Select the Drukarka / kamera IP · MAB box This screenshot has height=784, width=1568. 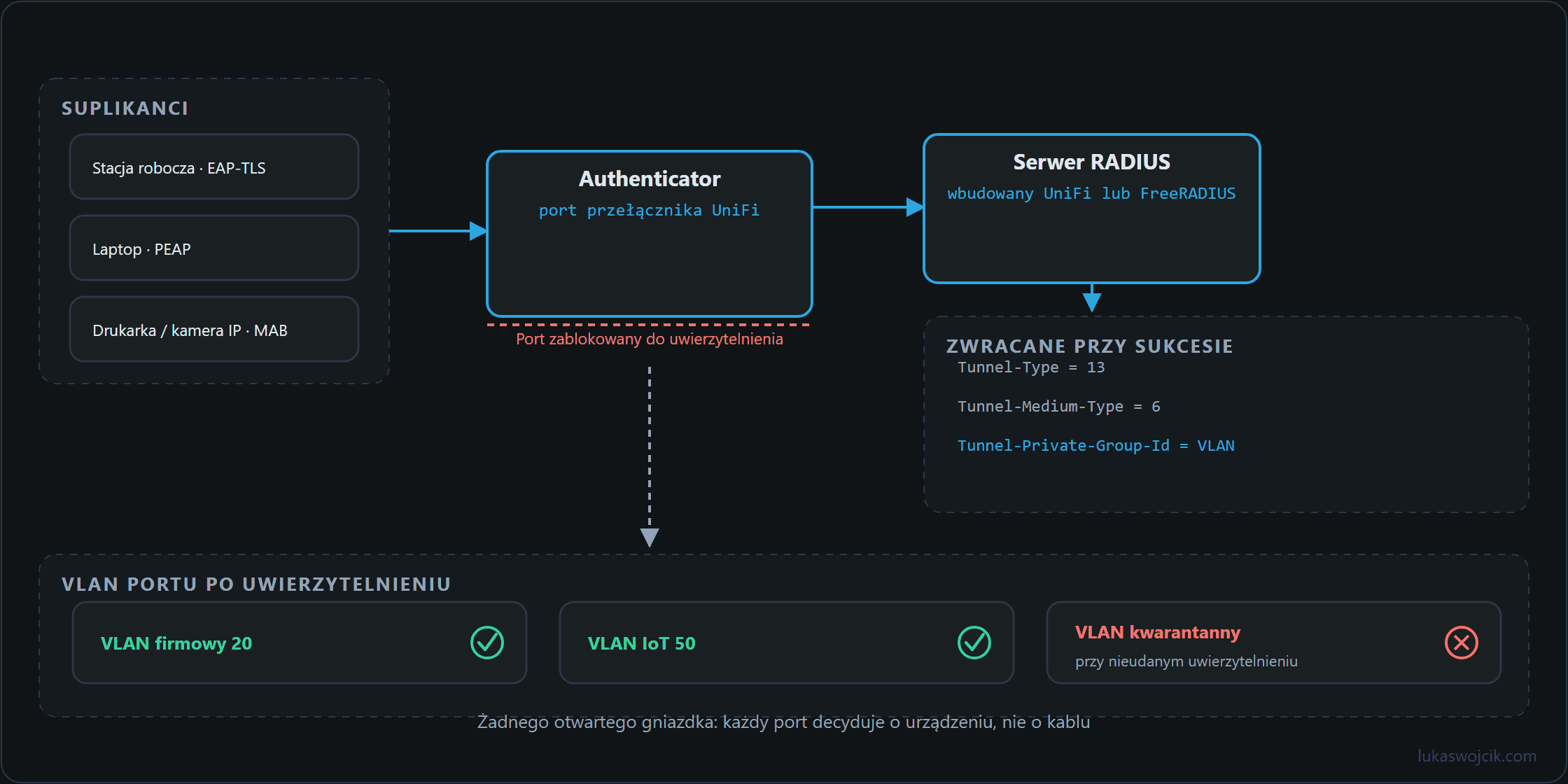(214, 330)
